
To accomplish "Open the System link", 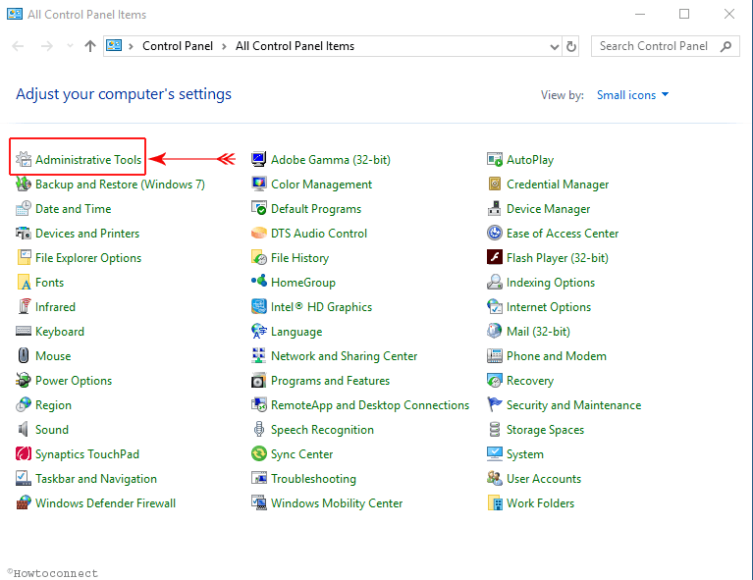I will [525, 454].
